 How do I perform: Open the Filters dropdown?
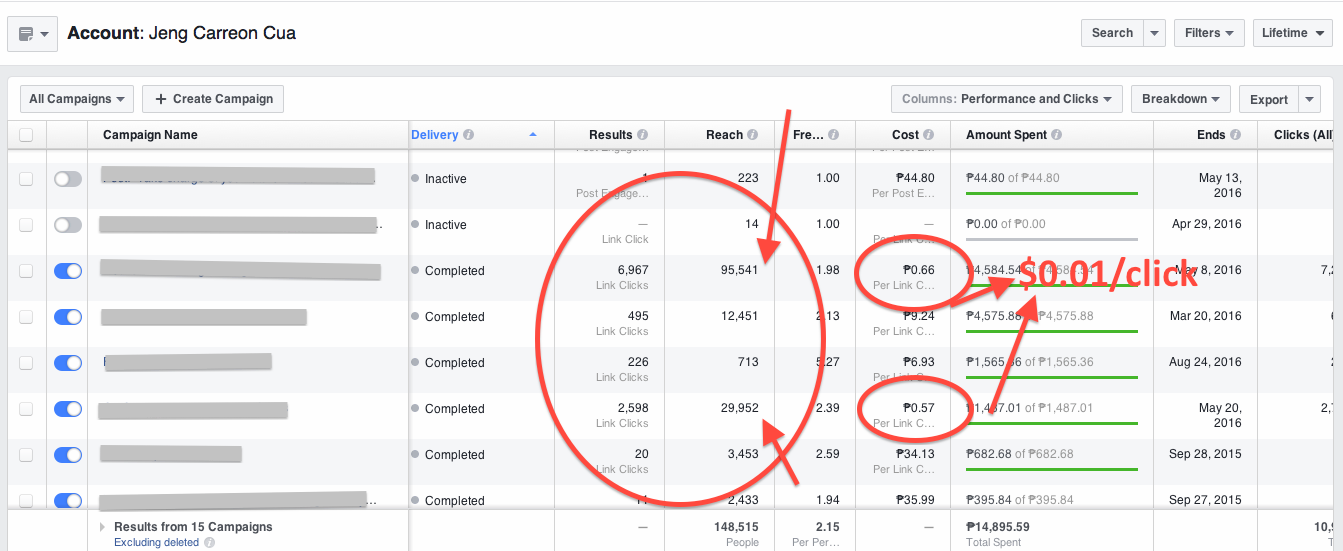point(1210,33)
